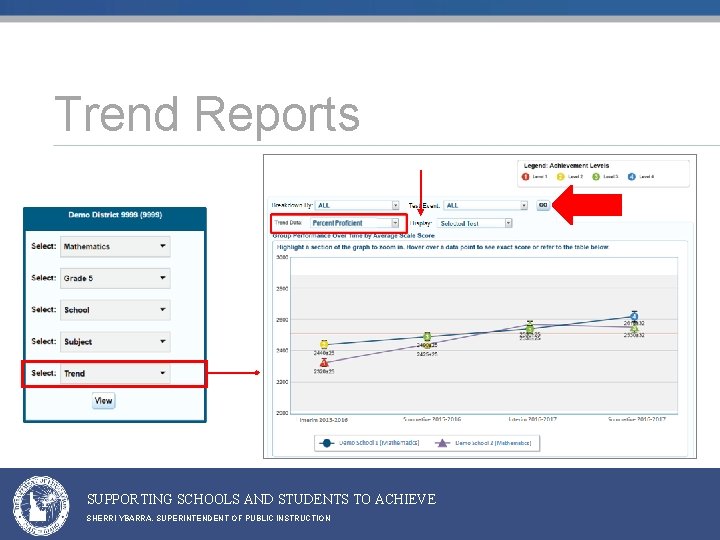This screenshot has width=720, height=540.
Task: Click Demo School 2 Mathematics legend triangle
Action: tap(442, 443)
